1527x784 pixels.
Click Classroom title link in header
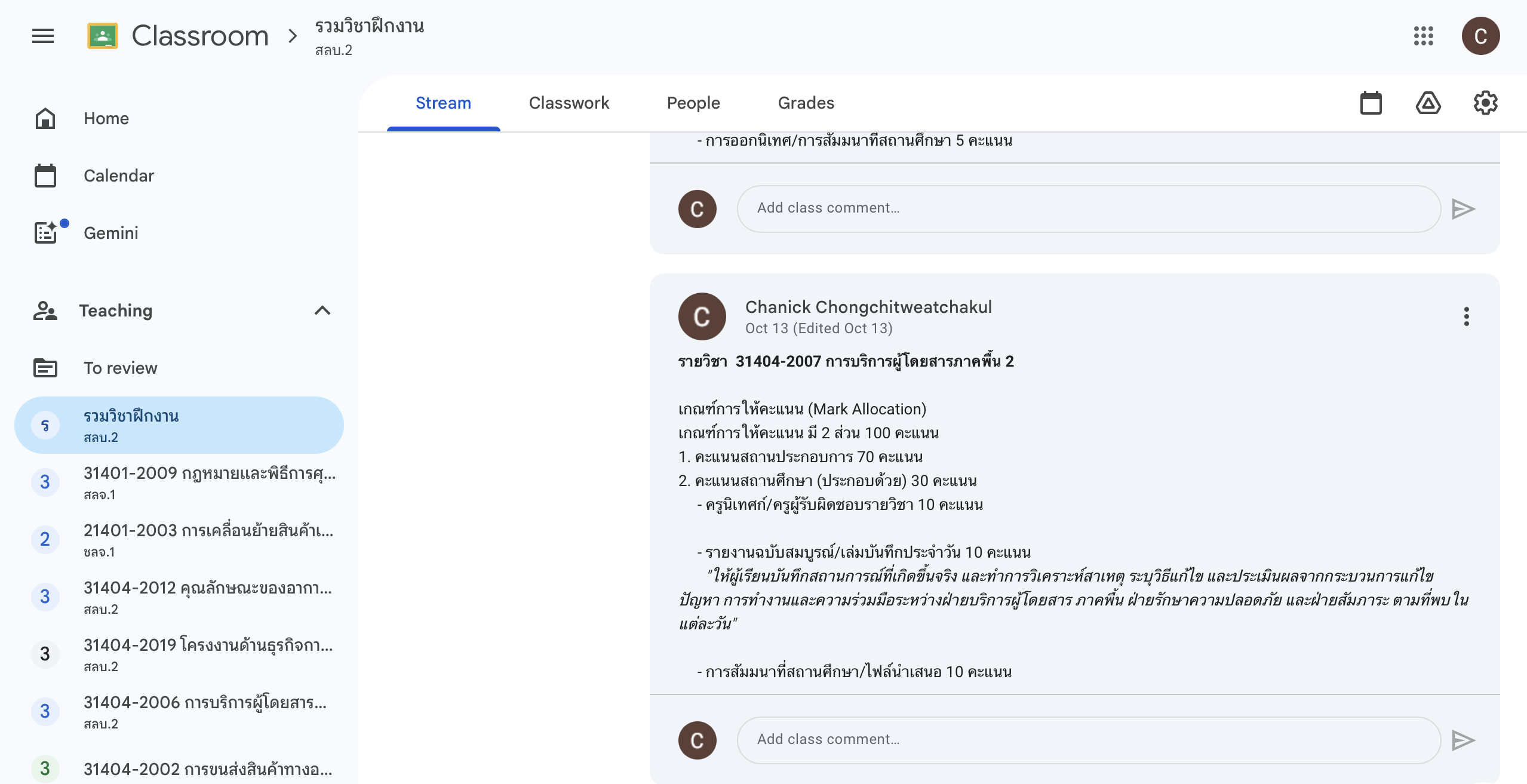point(200,36)
